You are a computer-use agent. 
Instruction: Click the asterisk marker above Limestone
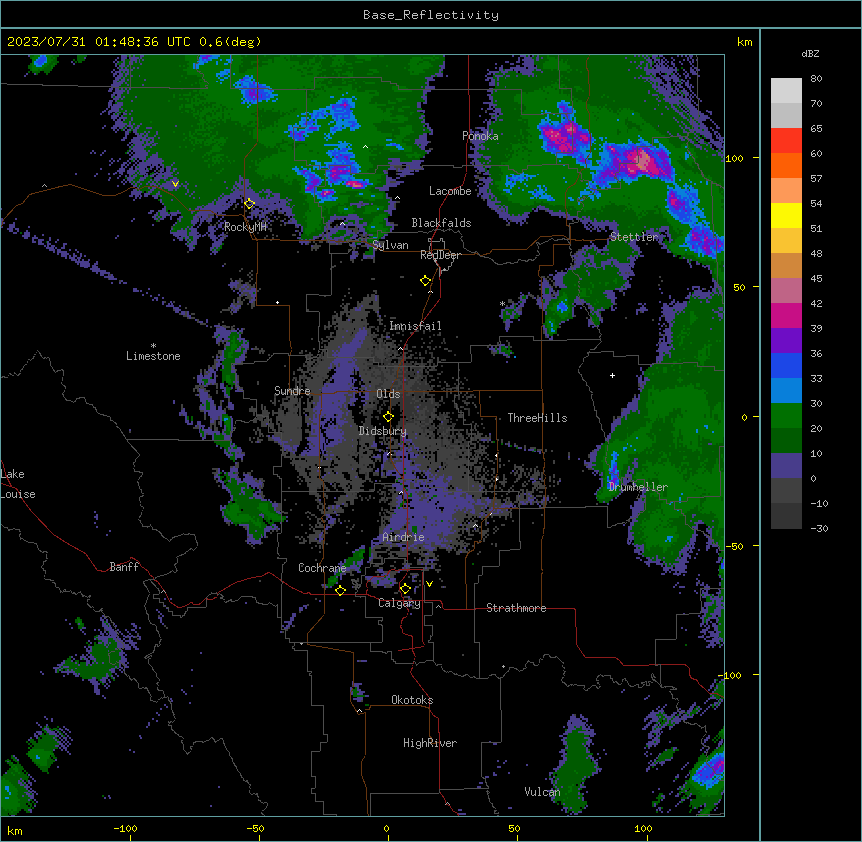click(x=153, y=346)
